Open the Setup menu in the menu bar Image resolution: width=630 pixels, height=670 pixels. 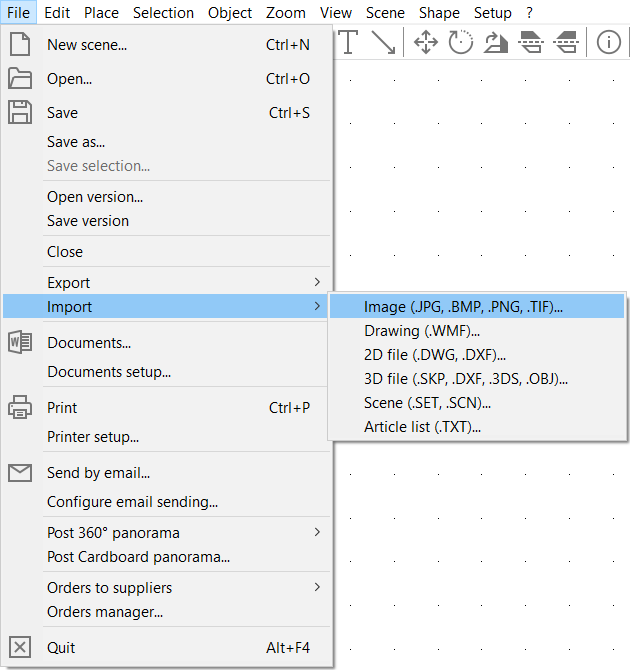point(492,13)
